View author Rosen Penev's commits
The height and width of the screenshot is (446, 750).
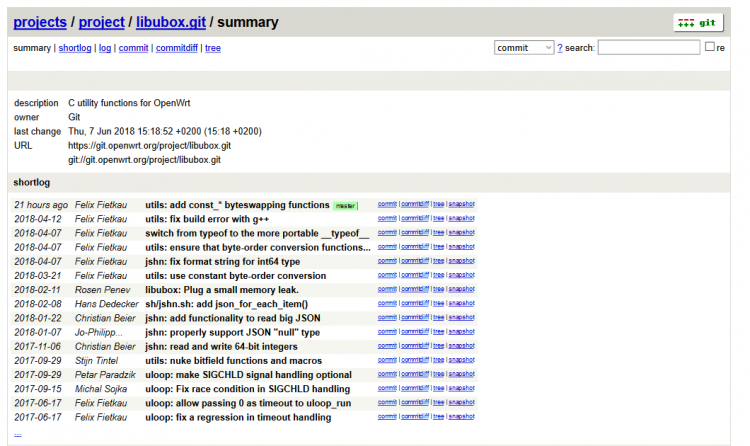click(103, 290)
